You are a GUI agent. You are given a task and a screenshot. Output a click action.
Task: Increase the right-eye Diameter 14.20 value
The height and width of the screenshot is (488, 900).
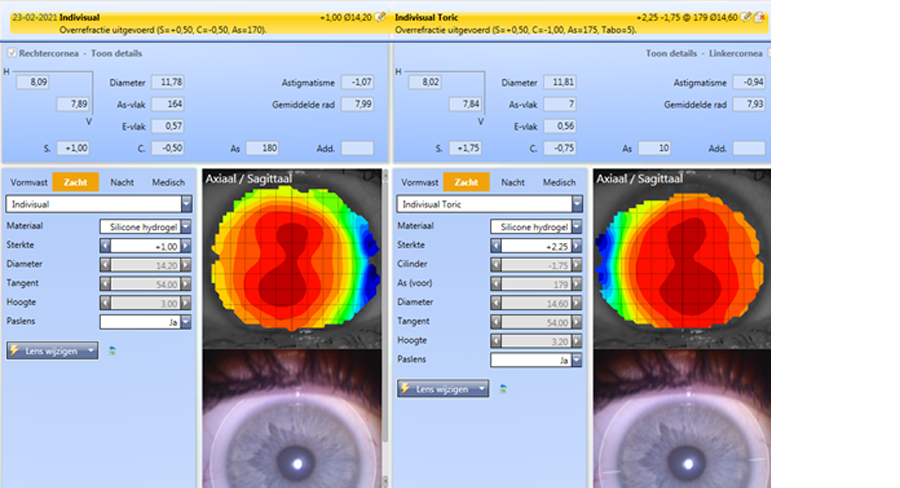pyautogui.click(x=186, y=265)
